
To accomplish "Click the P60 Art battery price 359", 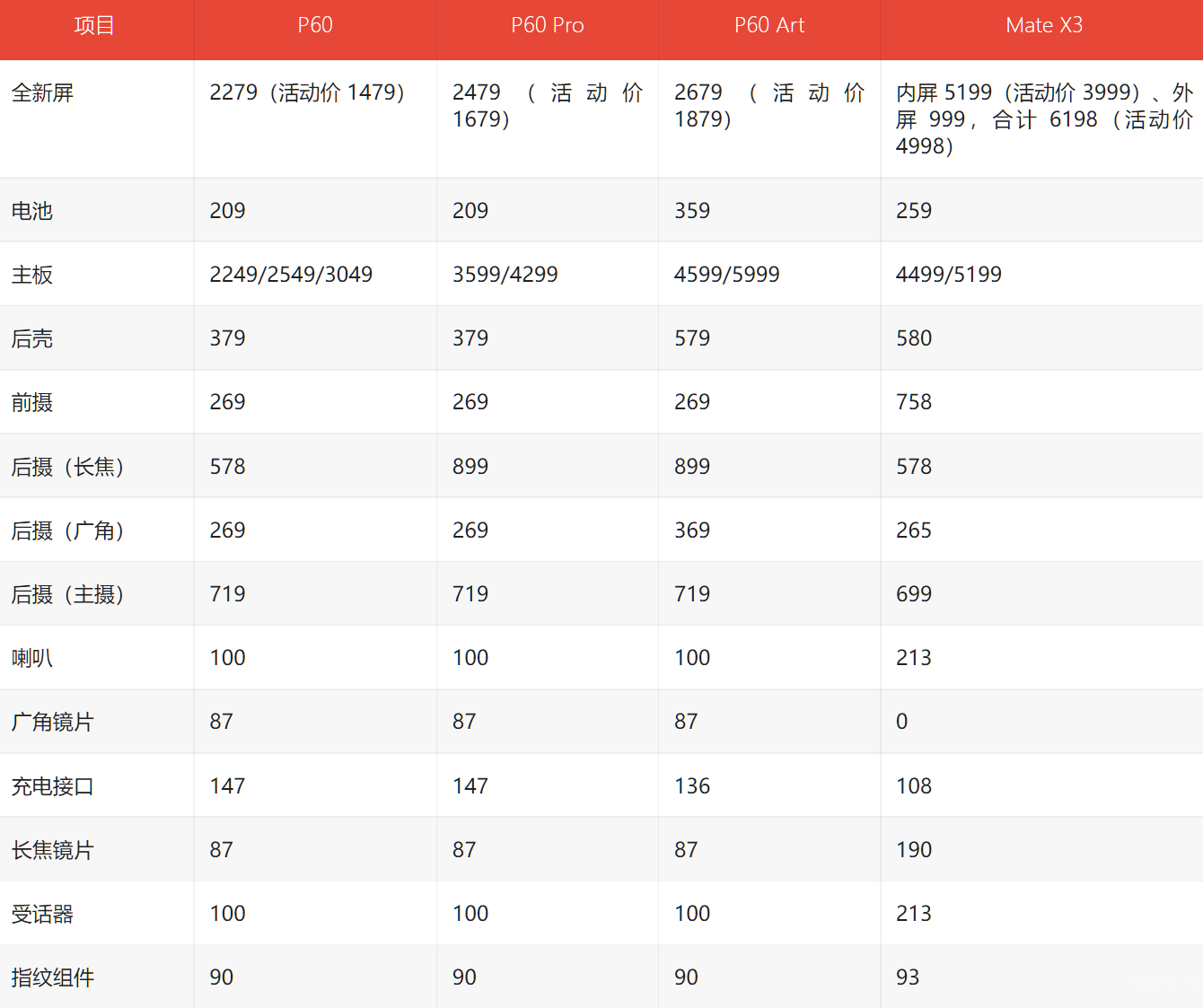I will coord(692,211).
